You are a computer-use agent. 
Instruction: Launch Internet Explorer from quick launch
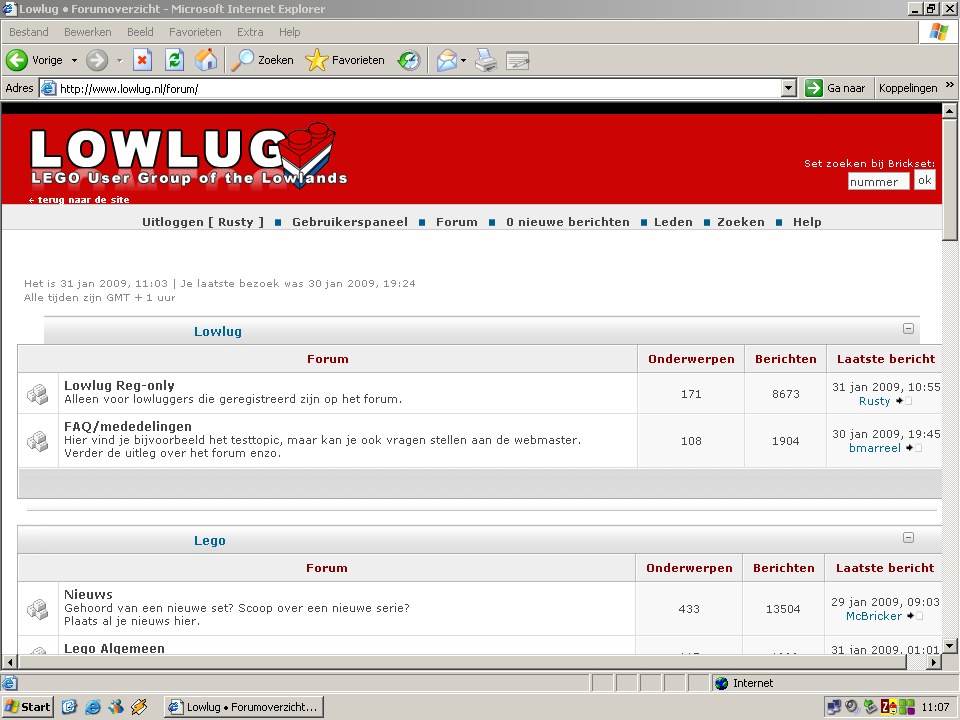pyautogui.click(x=92, y=707)
